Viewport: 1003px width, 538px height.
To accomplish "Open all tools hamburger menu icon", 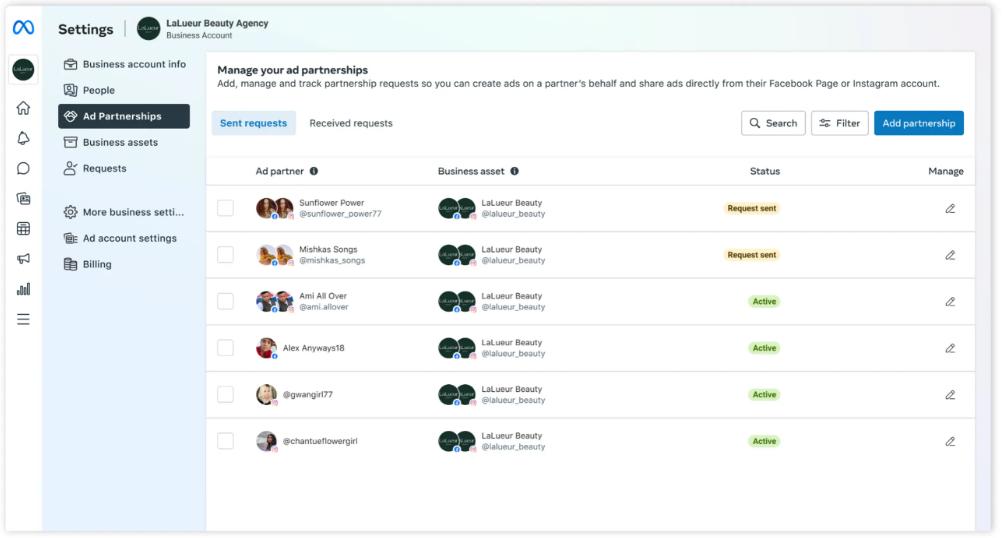I will pyautogui.click(x=23, y=319).
